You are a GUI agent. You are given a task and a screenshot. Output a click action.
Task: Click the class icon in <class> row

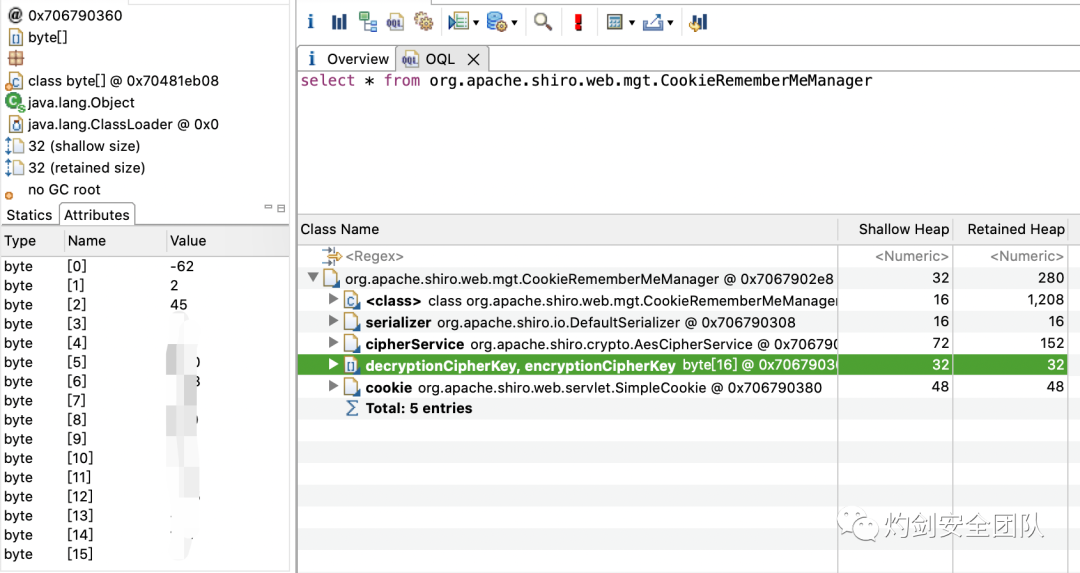click(351, 300)
